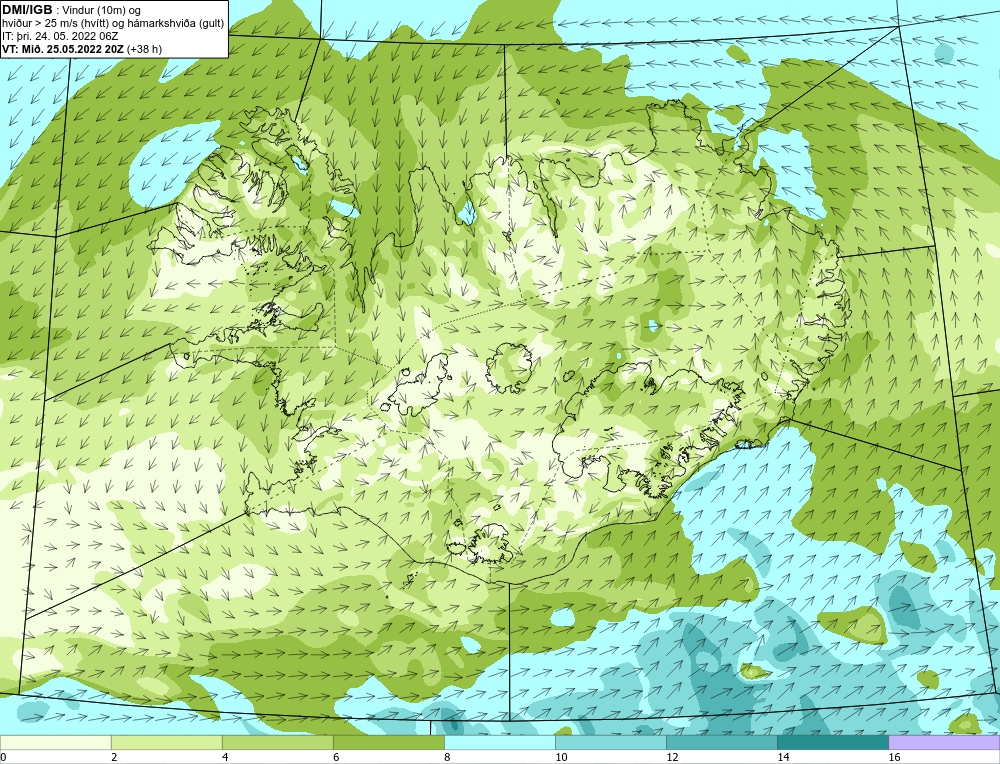Click the 10–12 m/s turquoise legend swatch
Screen dimensions: 1000x764
610,743
